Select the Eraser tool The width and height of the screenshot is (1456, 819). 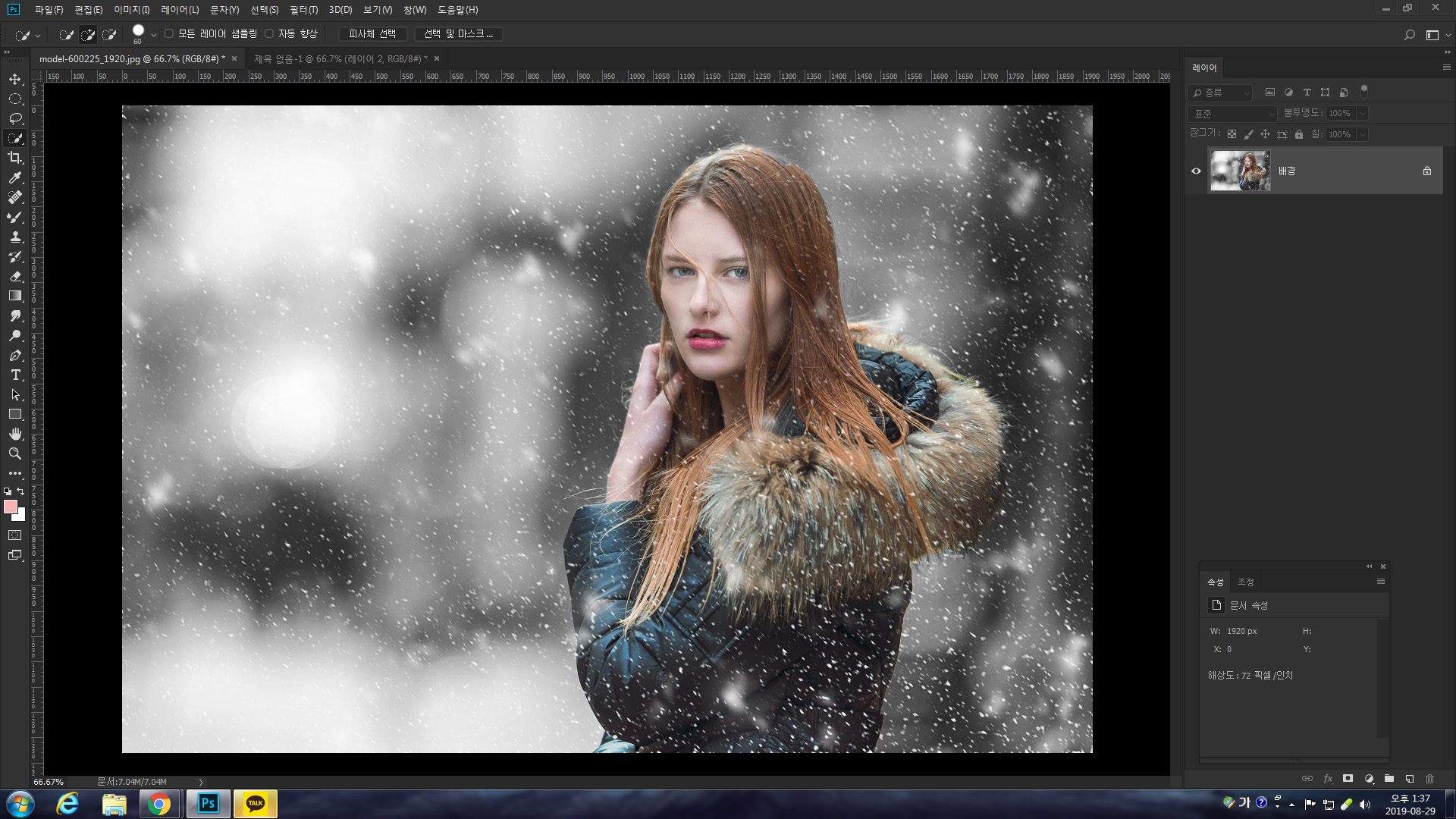pos(15,276)
